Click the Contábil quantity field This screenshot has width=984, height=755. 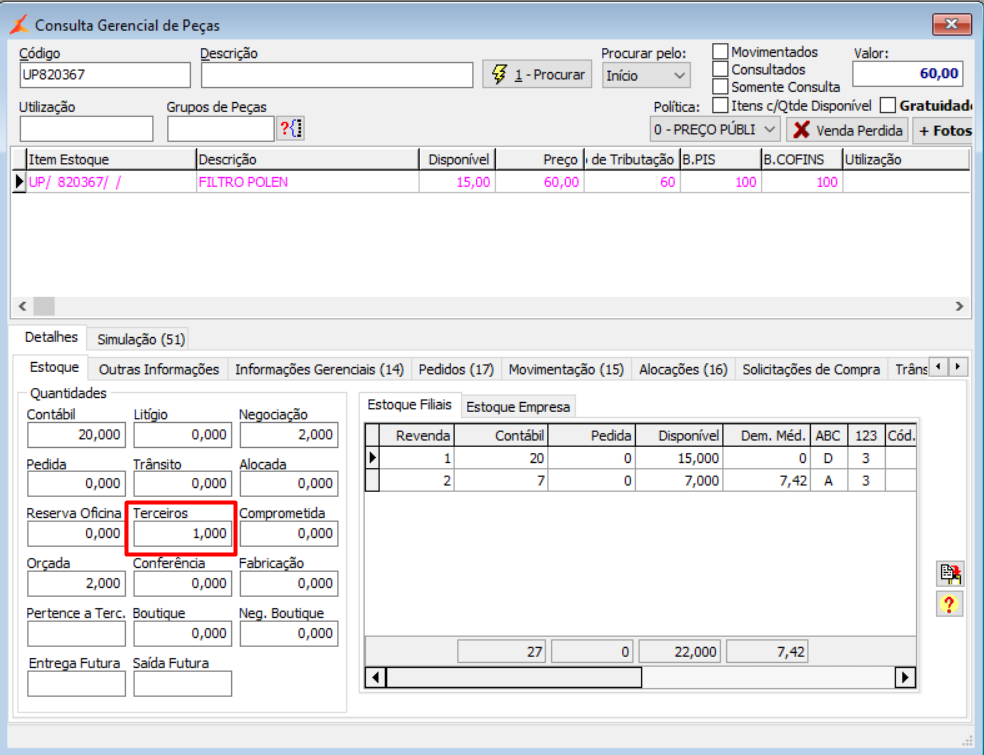pos(77,435)
